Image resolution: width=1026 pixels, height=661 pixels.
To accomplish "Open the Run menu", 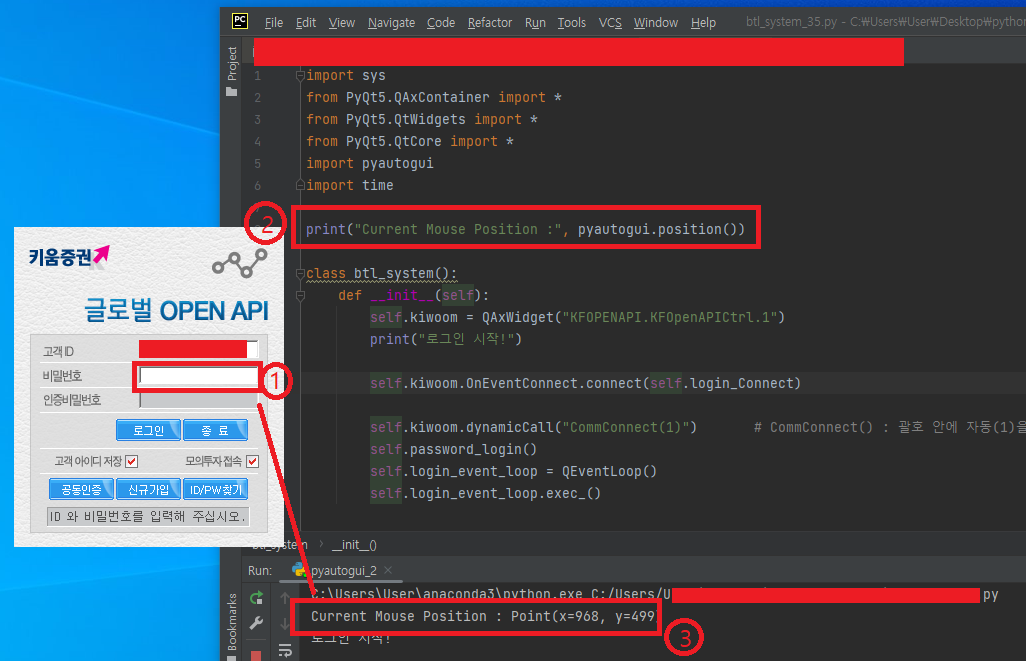I will 535,22.
